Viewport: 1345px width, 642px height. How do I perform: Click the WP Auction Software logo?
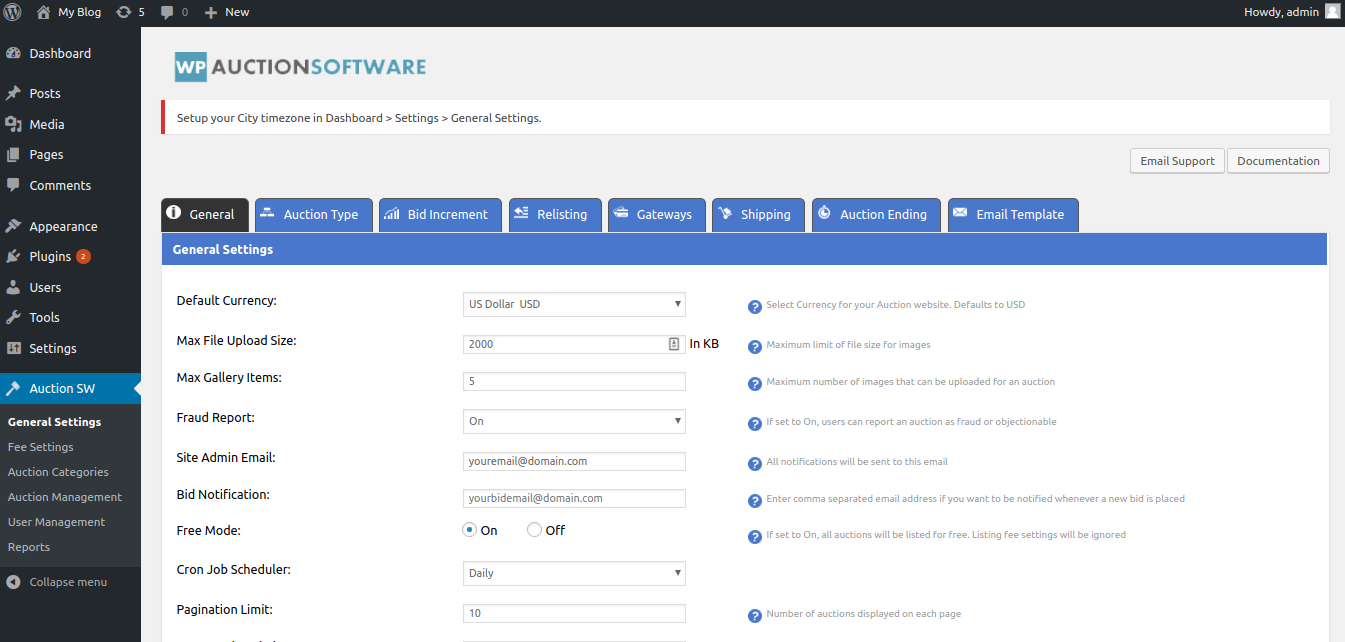(300, 67)
